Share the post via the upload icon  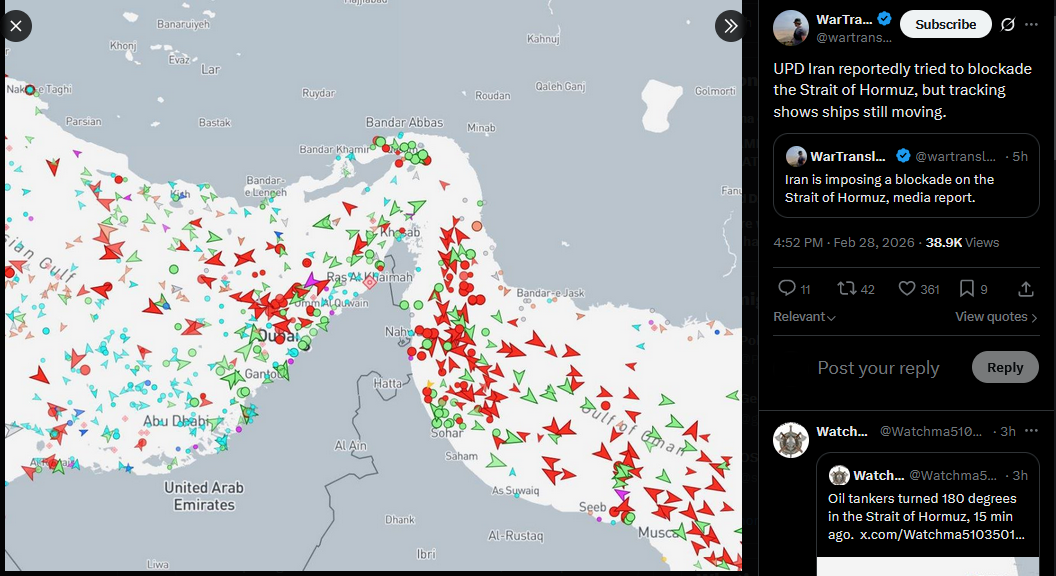pyautogui.click(x=1026, y=289)
